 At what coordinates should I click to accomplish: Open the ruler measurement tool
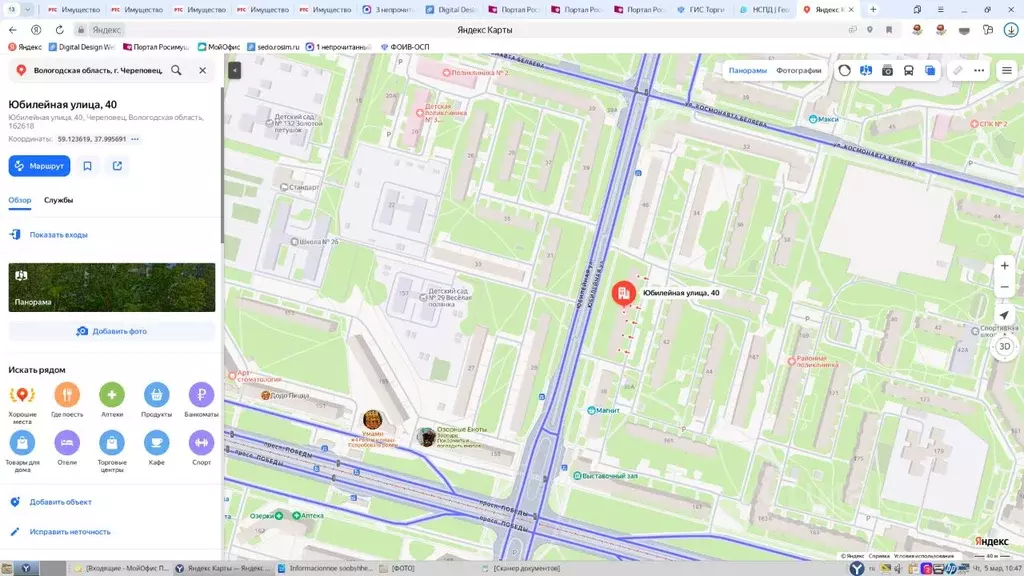tap(957, 70)
